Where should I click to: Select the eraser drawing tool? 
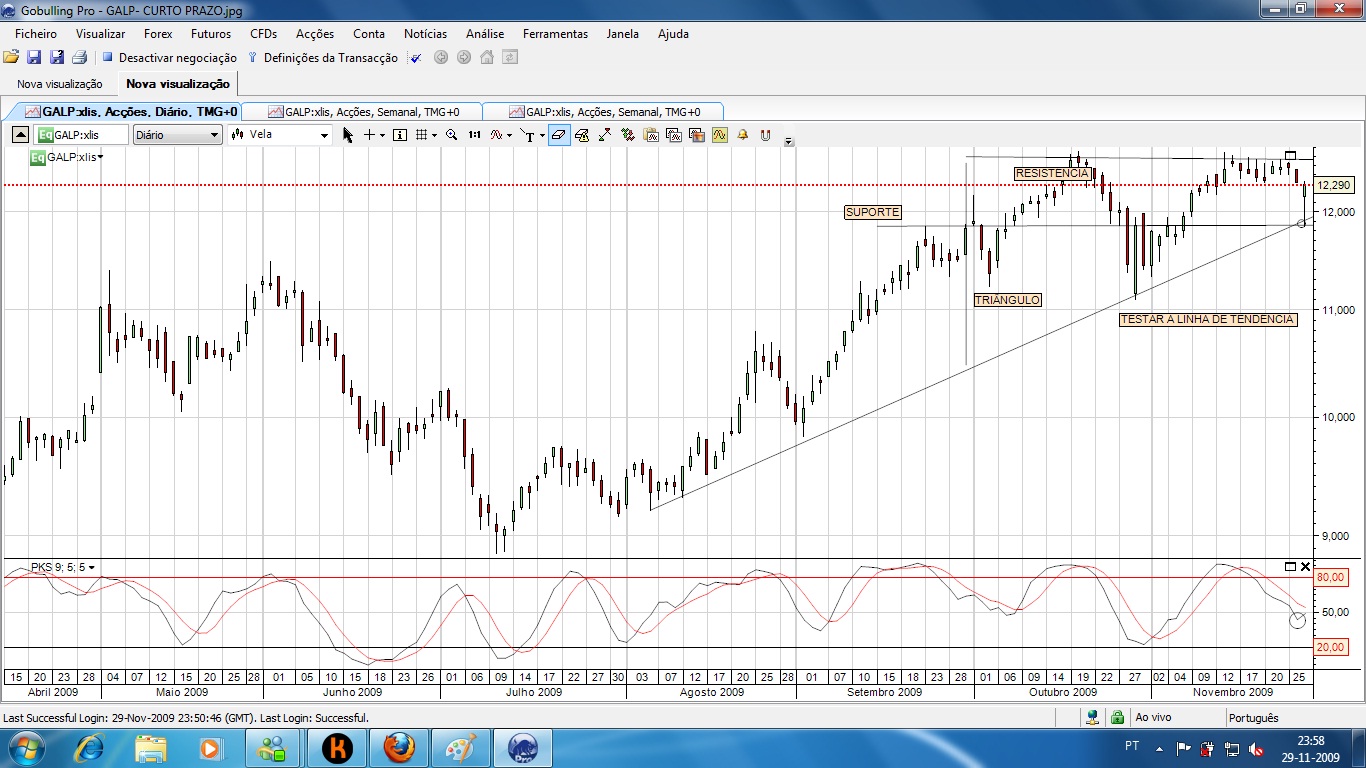[559, 135]
